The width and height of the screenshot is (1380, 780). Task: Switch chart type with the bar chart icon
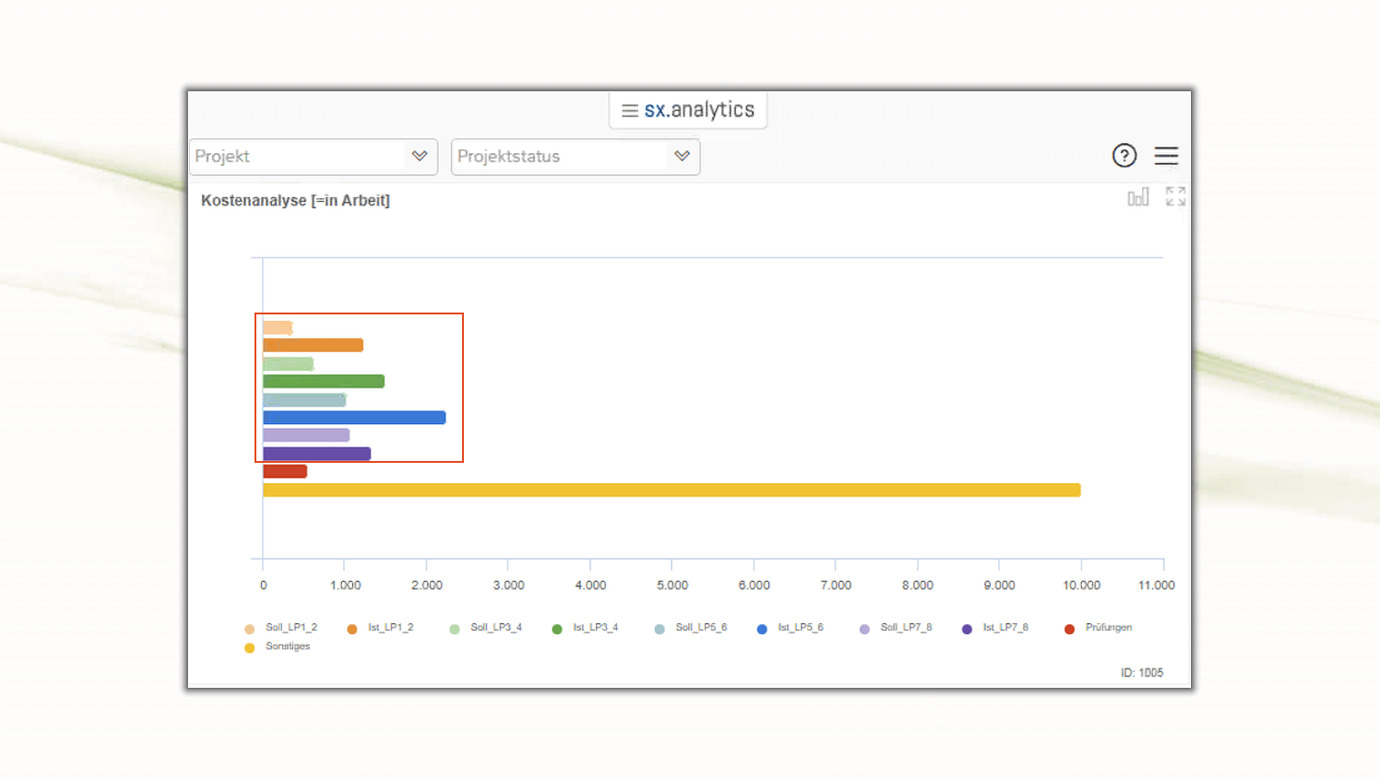tap(1138, 198)
